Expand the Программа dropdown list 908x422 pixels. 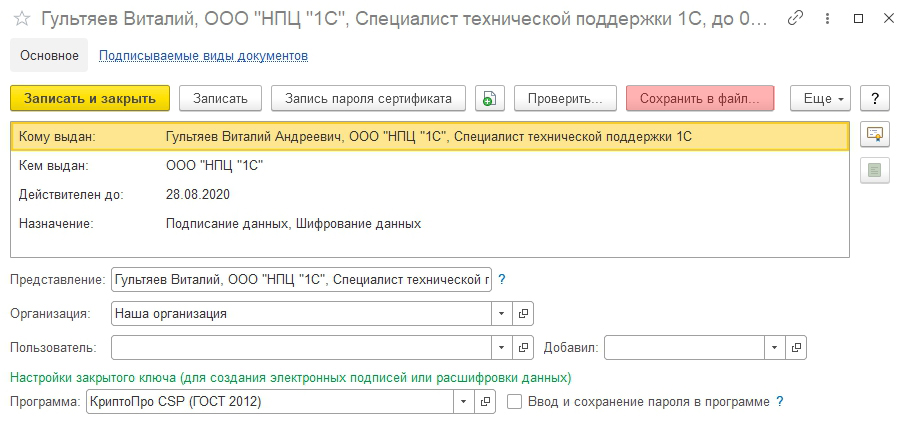click(464, 401)
